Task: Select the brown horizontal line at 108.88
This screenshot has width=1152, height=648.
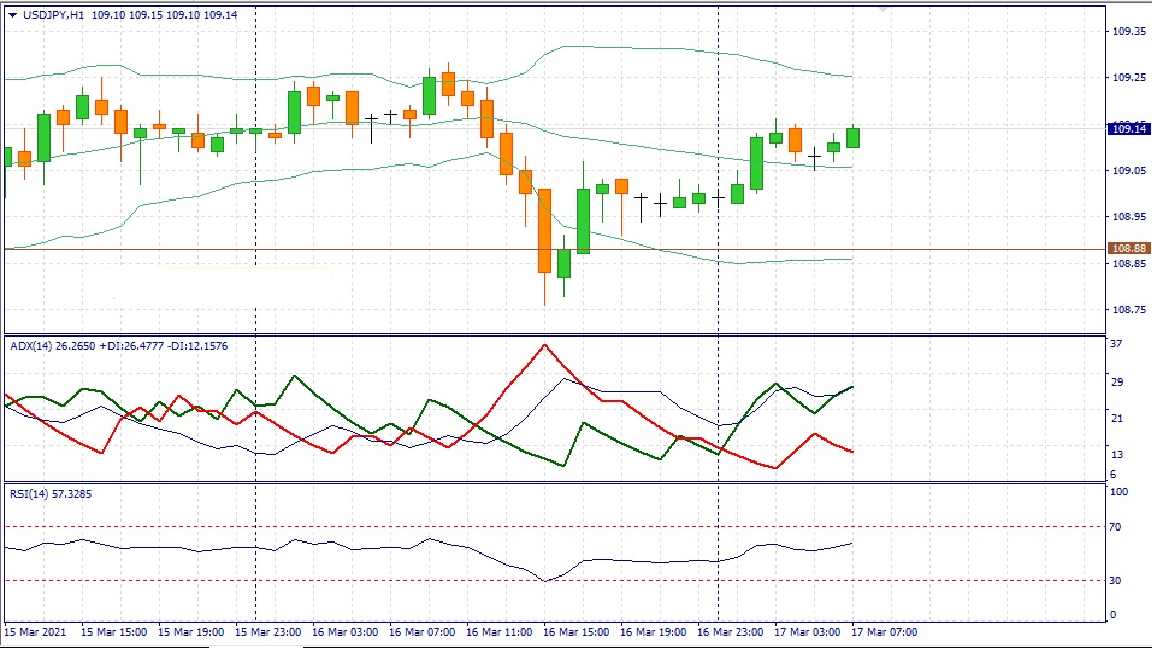Action: point(400,248)
